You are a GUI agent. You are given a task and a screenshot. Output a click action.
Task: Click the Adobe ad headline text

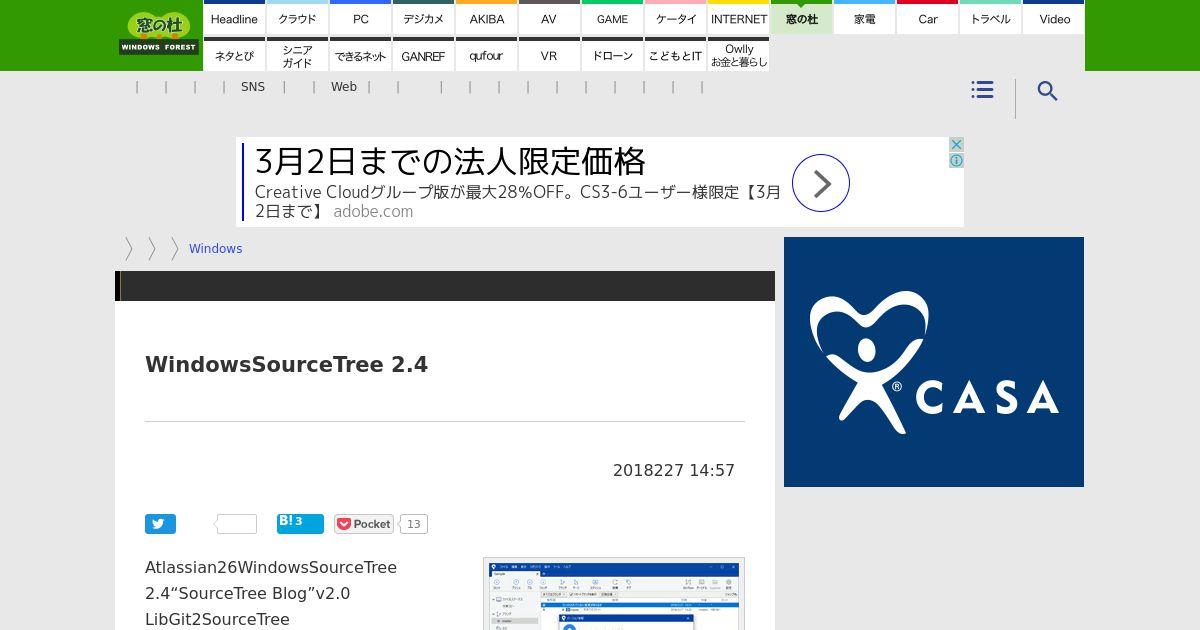click(450, 161)
